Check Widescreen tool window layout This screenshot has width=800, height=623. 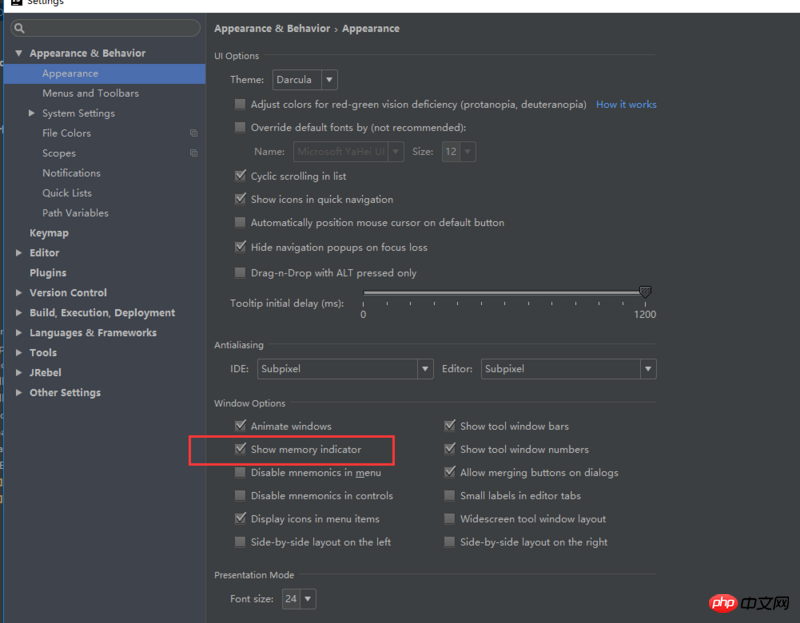tap(449, 519)
